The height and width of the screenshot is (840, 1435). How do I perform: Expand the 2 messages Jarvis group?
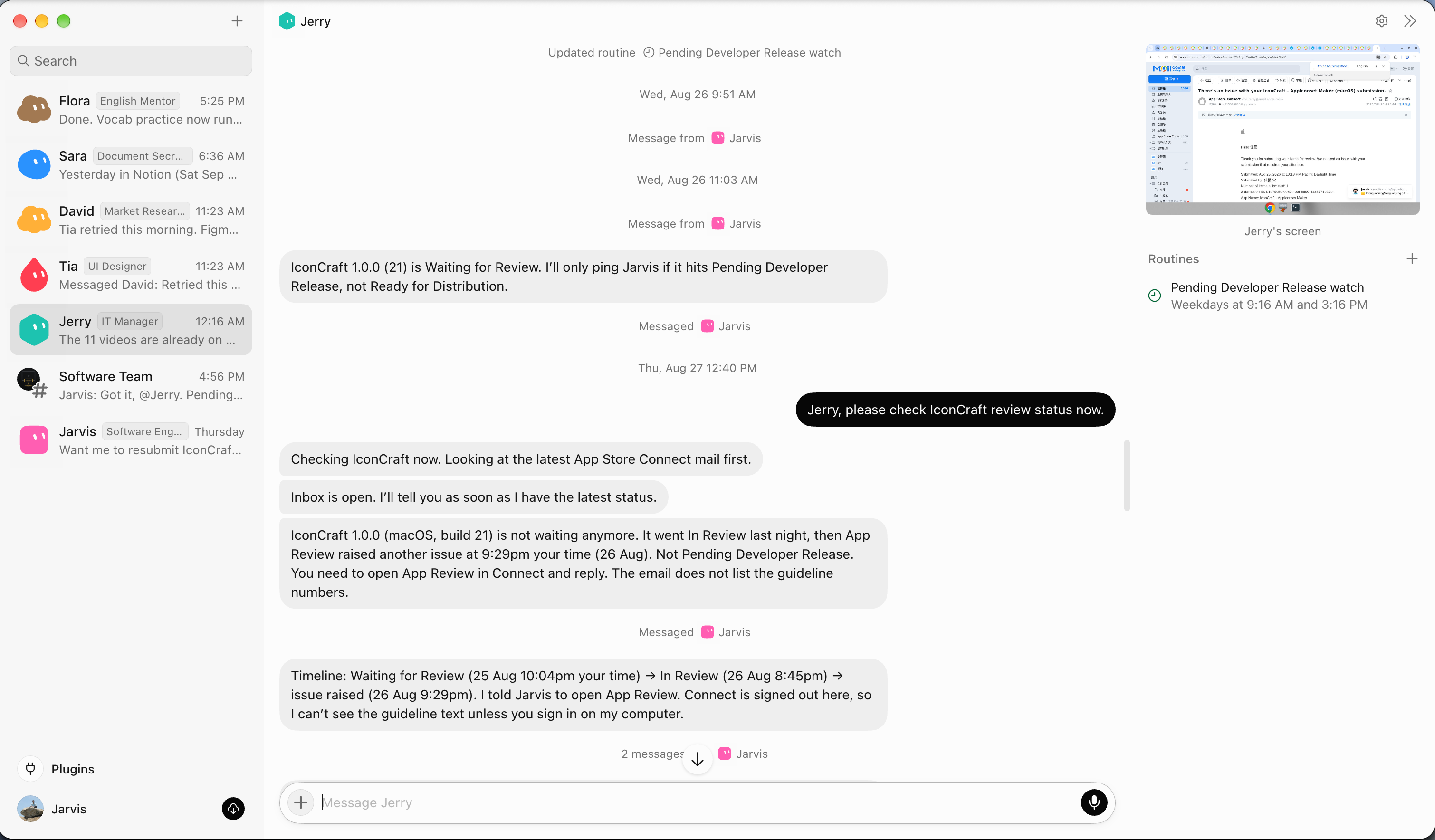(x=695, y=754)
